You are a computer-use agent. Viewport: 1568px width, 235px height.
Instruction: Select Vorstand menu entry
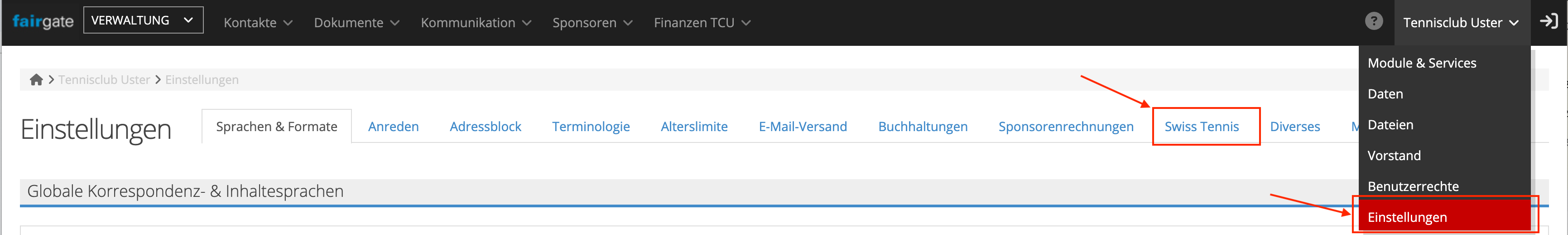click(1394, 156)
